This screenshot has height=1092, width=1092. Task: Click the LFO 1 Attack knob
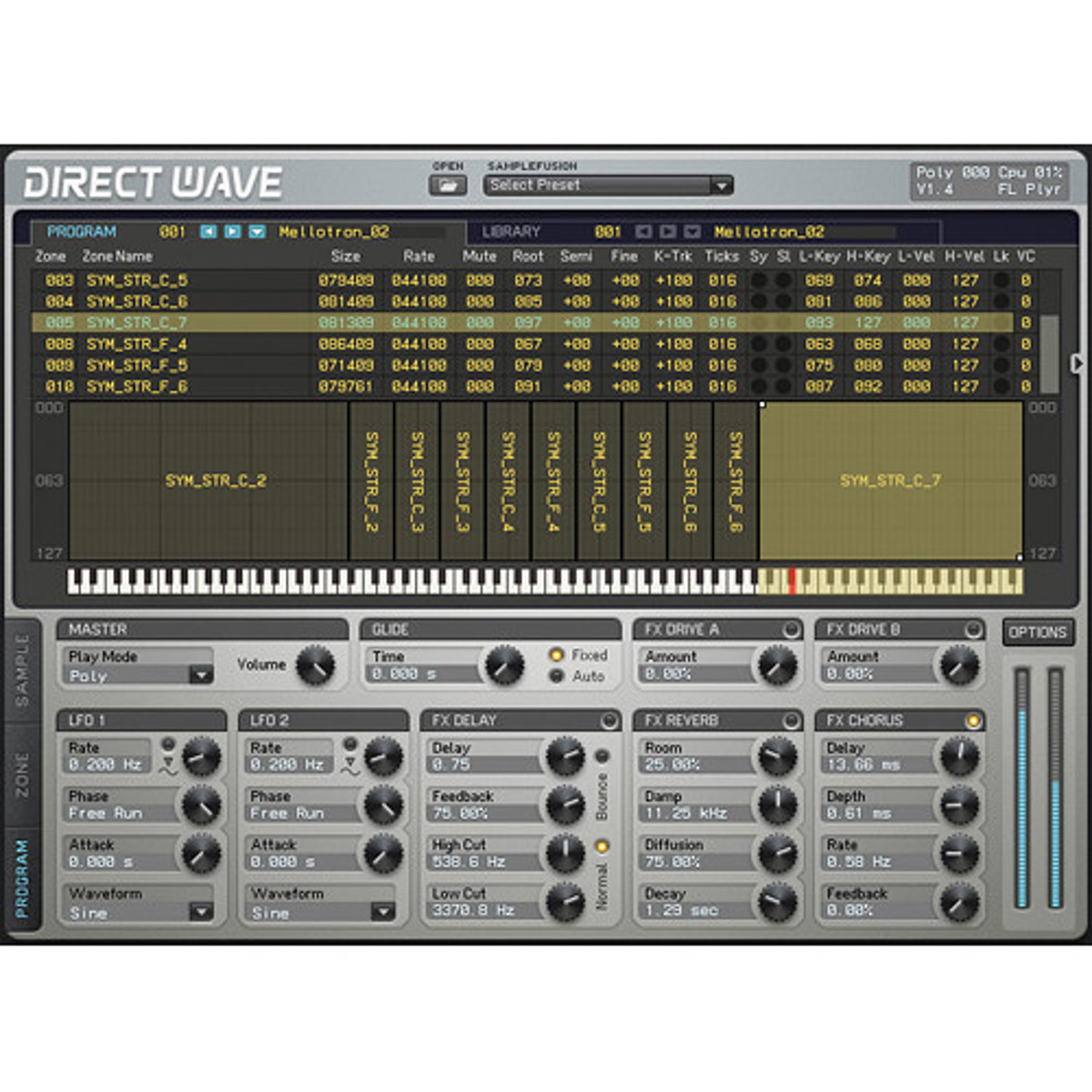pyautogui.click(x=201, y=854)
